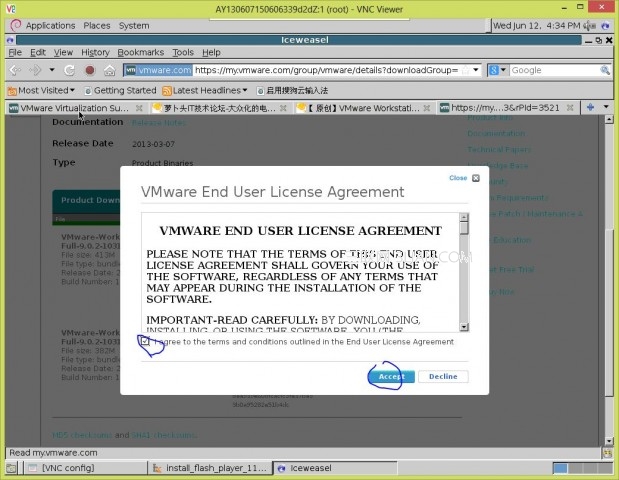The image size is (619, 480).
Task: Open the Bookmarks menu
Action: [140, 52]
